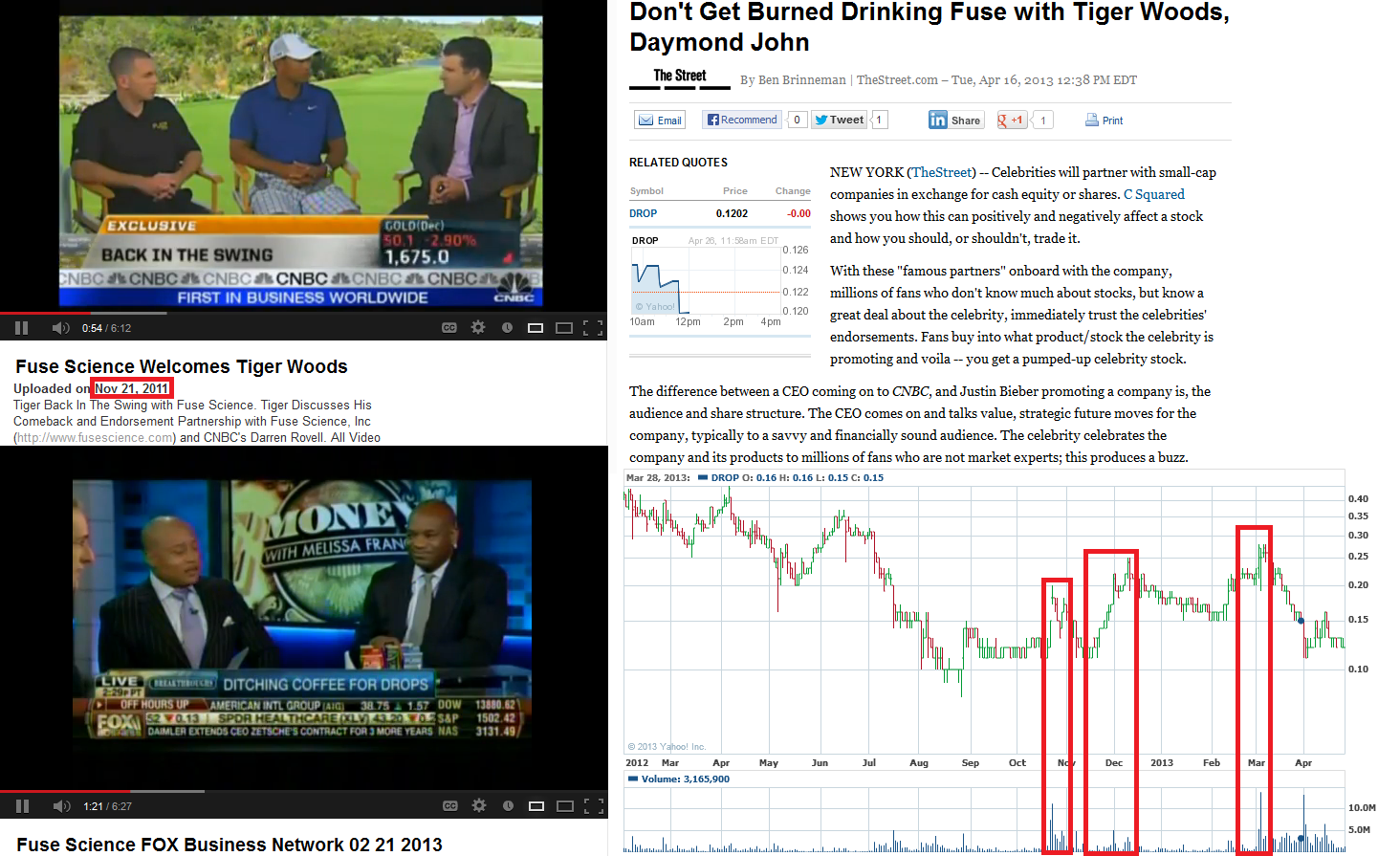Switch FOX Business video to large player size
1400x856 pixels.
[x=565, y=806]
